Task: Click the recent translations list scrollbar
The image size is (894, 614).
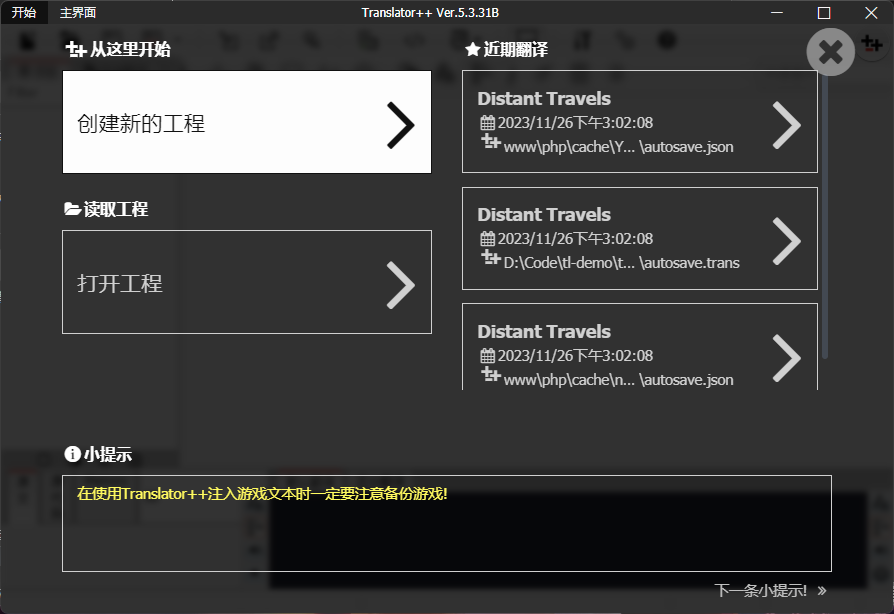Action: [x=824, y=215]
